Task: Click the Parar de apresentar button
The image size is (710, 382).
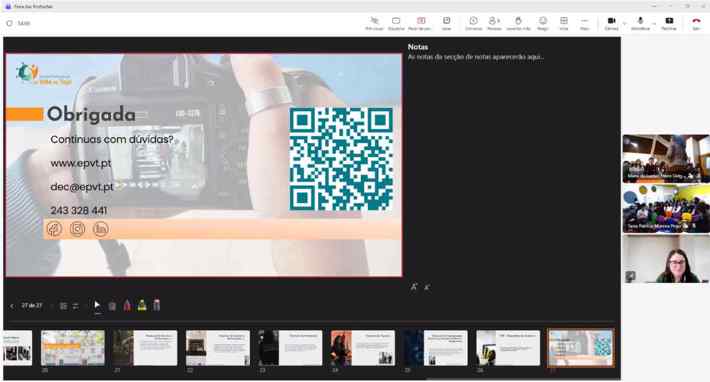Action: pyautogui.click(x=420, y=23)
